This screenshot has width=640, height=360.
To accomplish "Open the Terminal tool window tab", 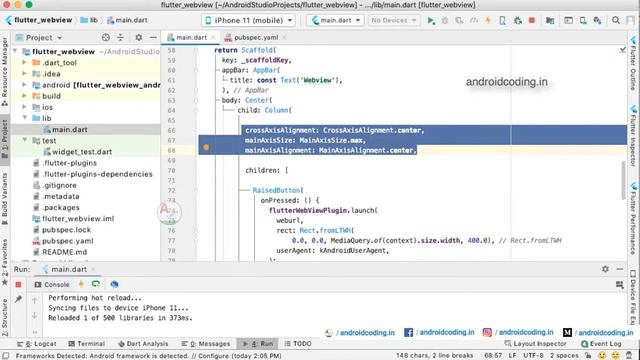I will (x=87, y=344).
